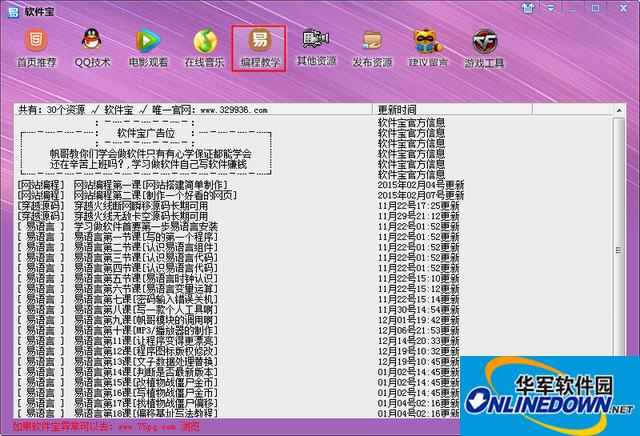Close the 软件宝 window

pyautogui.click(x=623, y=8)
